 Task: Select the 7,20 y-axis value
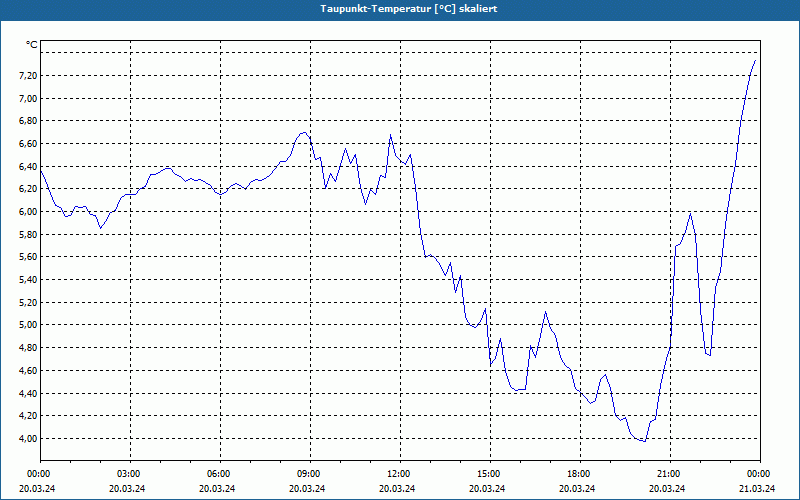click(x=29, y=76)
